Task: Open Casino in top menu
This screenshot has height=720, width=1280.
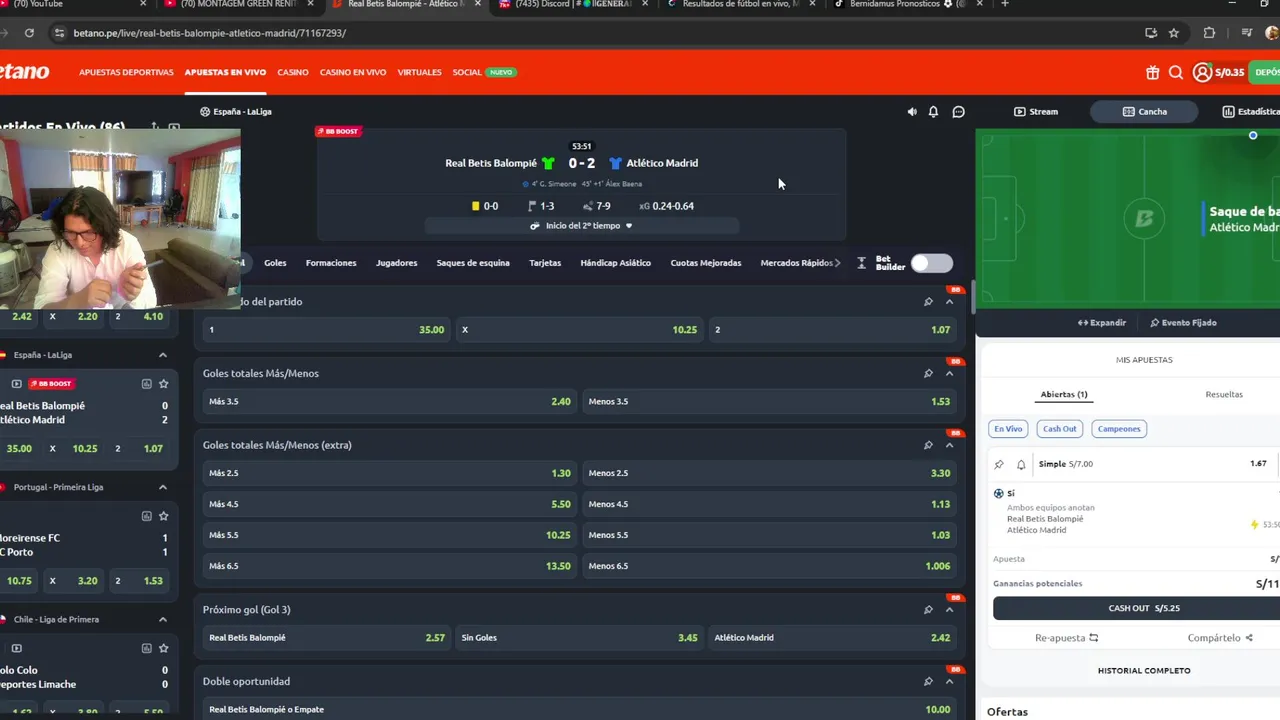Action: coord(293,72)
